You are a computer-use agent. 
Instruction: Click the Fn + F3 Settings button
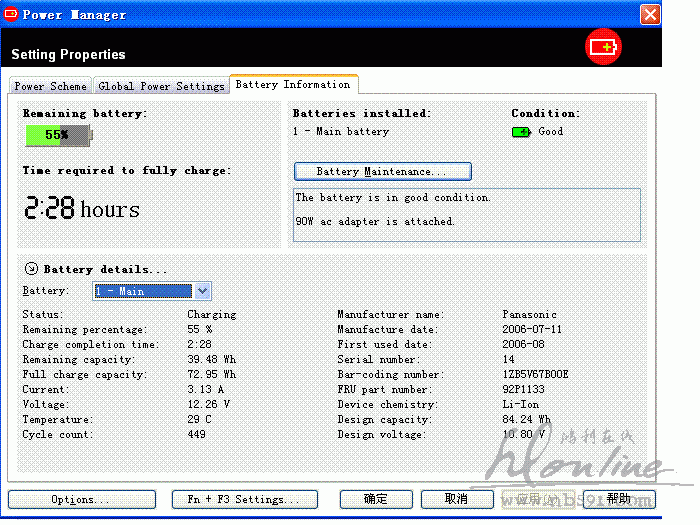[243, 499]
